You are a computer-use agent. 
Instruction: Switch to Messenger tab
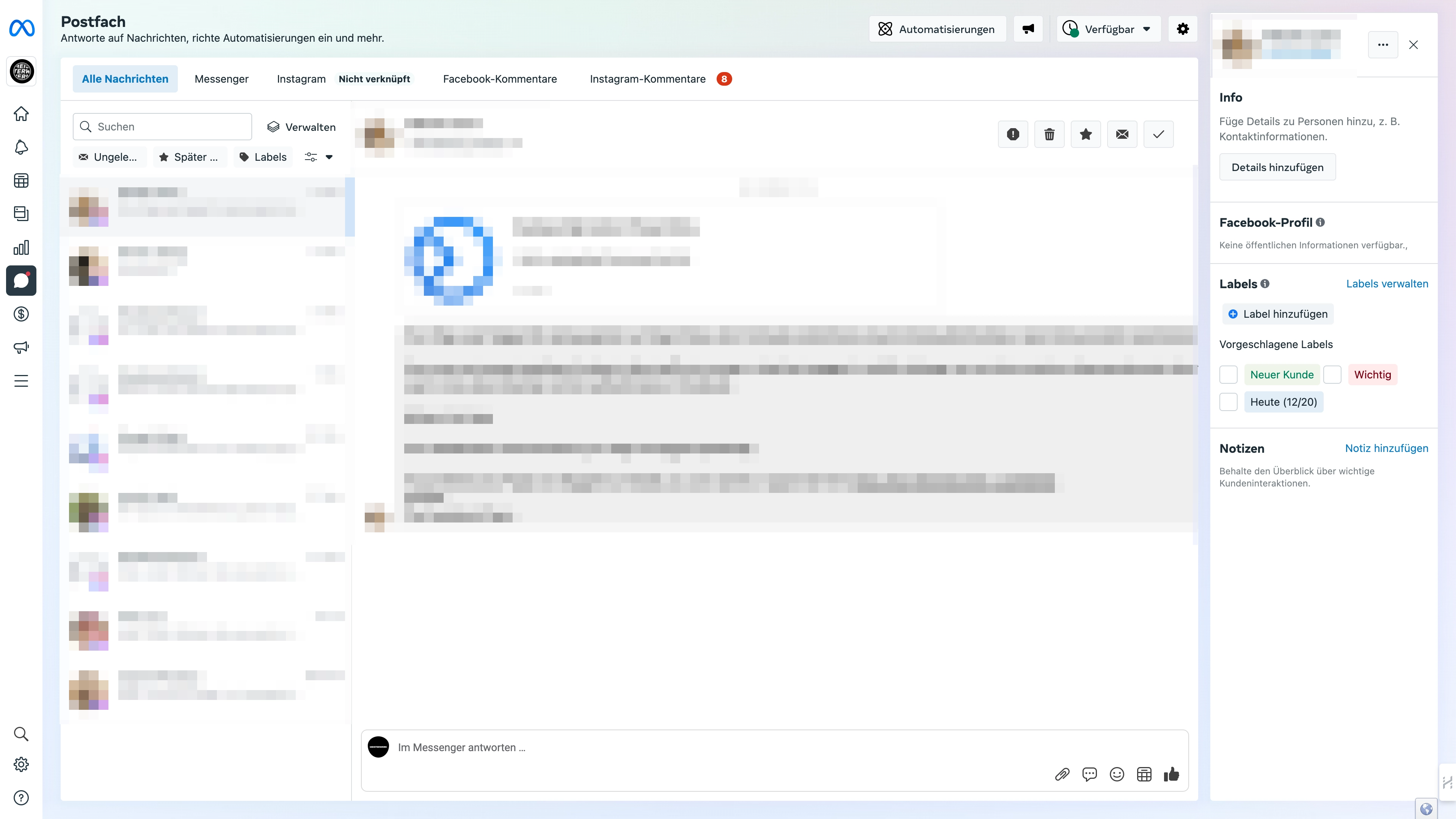221,78
